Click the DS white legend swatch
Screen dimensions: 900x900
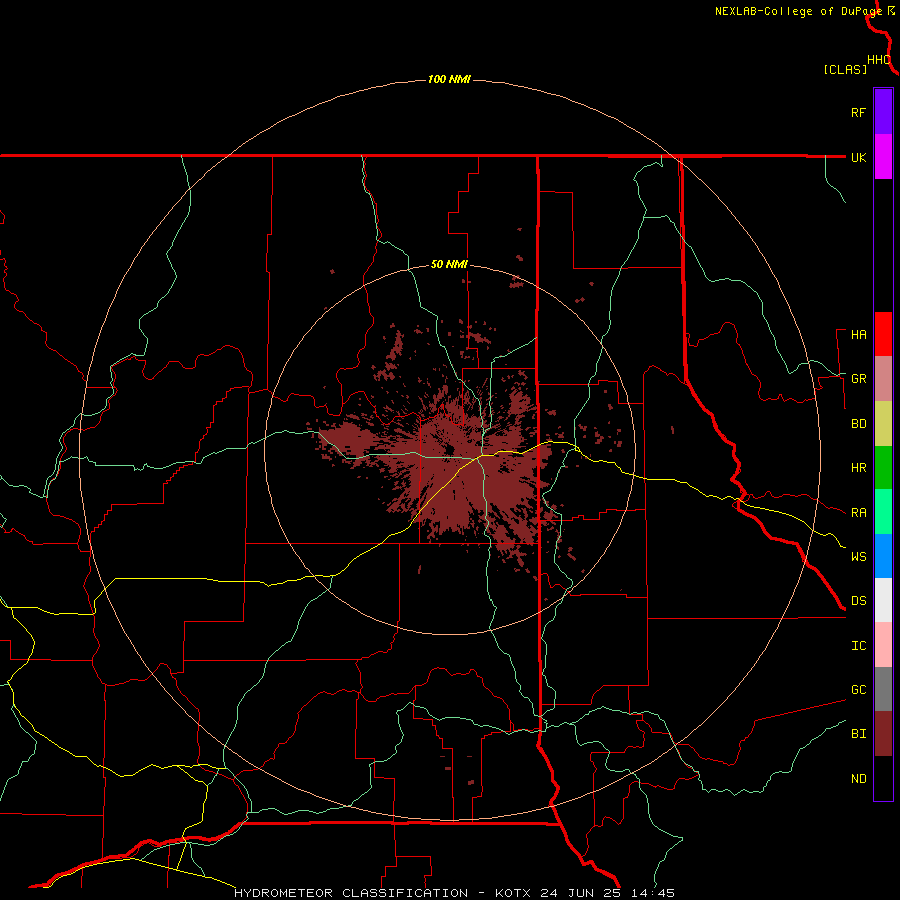(x=883, y=600)
